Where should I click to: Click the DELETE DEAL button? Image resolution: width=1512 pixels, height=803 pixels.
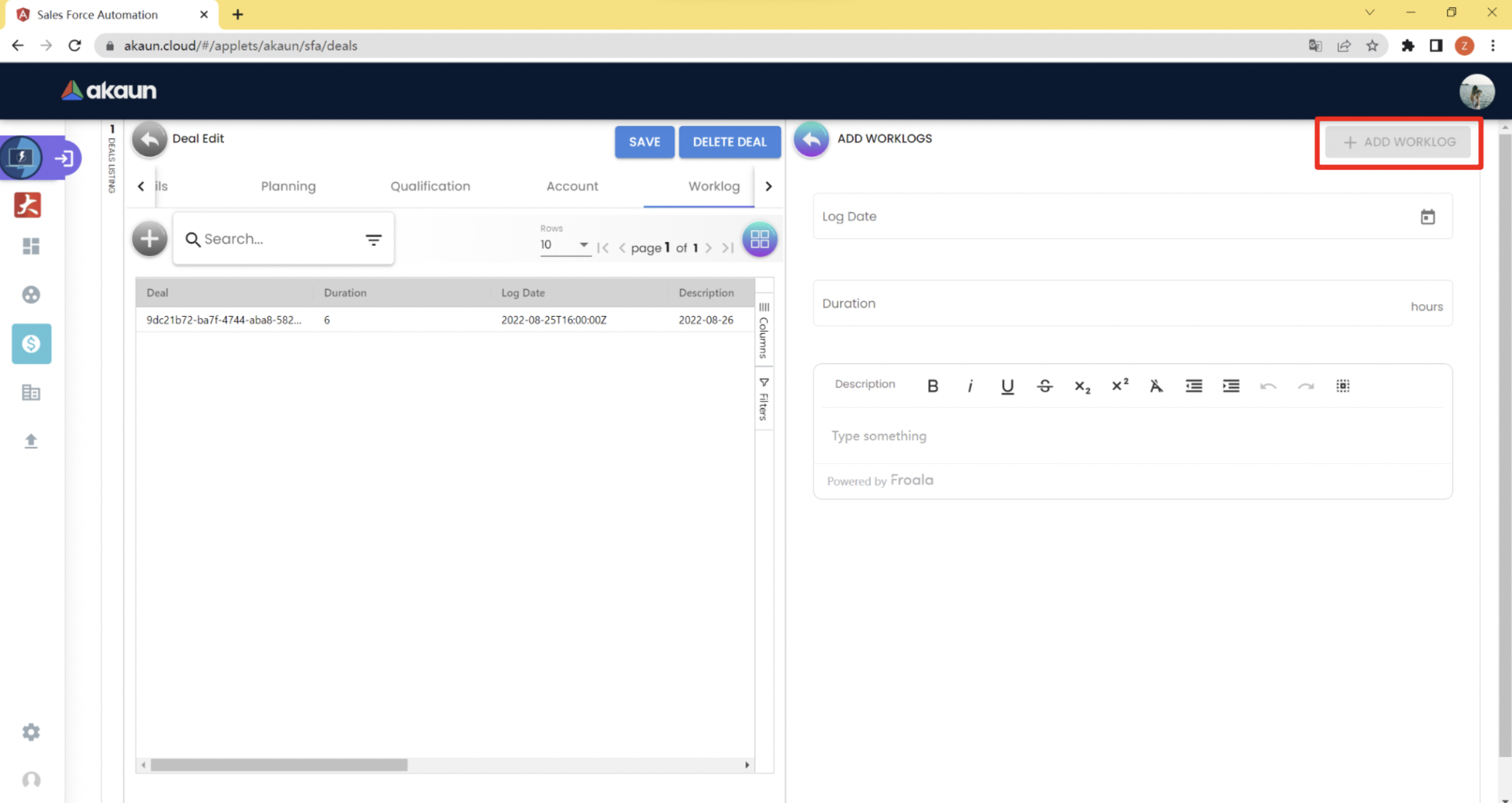729,142
